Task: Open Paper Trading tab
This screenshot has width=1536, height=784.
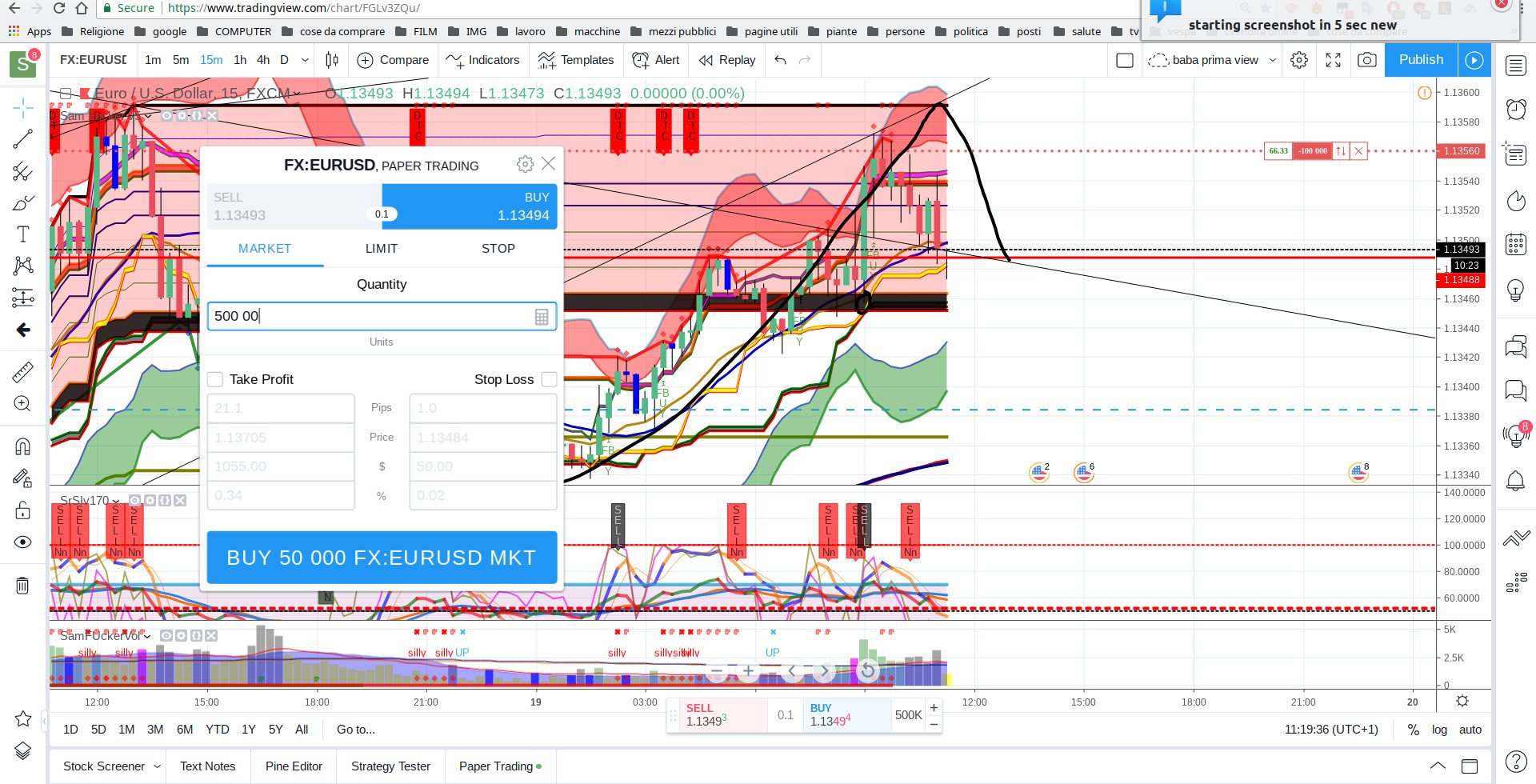Action: click(x=500, y=766)
